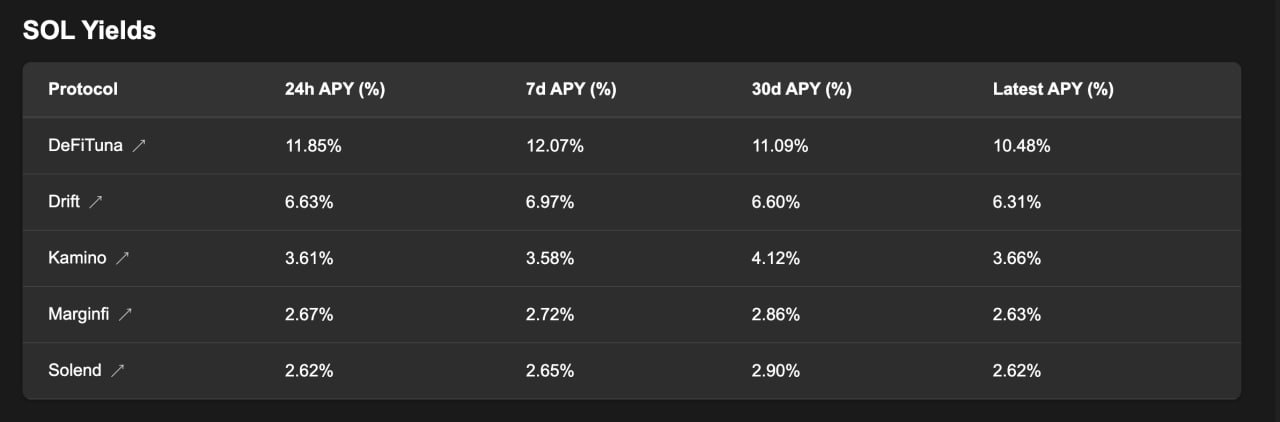Click the 24h APY (%) column header
This screenshot has height=422, width=1280.
click(x=335, y=89)
